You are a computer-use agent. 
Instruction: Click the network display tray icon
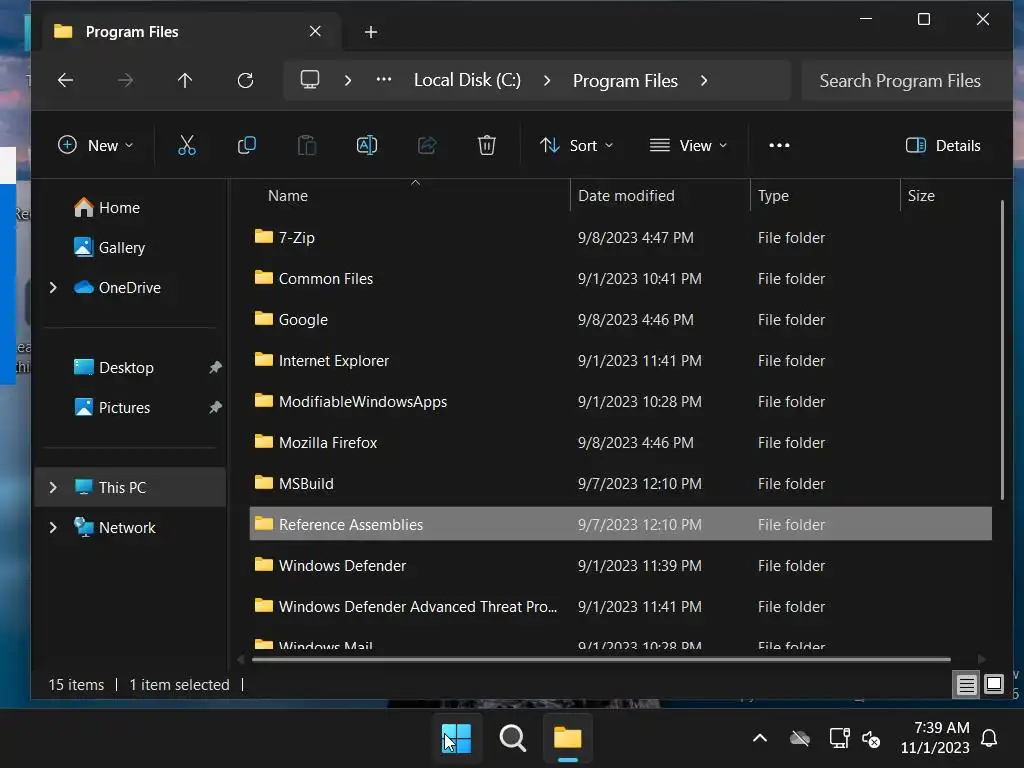tap(839, 739)
